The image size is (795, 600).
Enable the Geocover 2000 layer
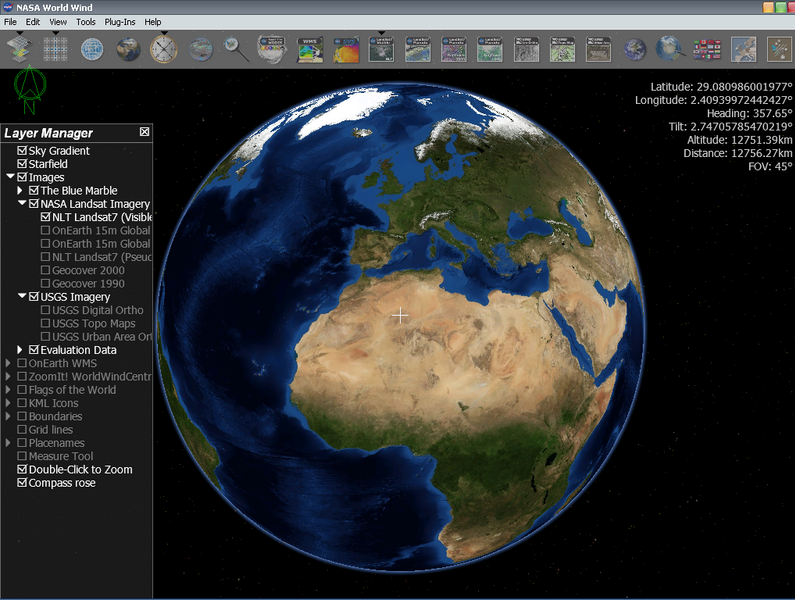pos(45,270)
